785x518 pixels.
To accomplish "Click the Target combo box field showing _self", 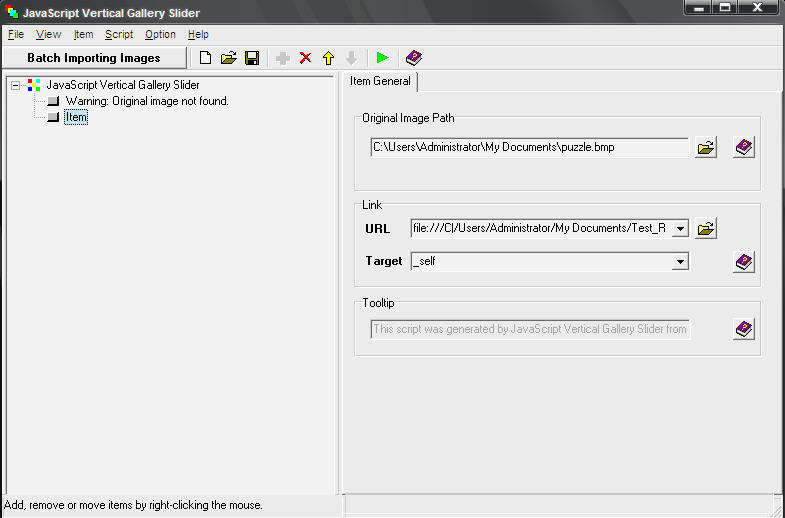I will 541,261.
